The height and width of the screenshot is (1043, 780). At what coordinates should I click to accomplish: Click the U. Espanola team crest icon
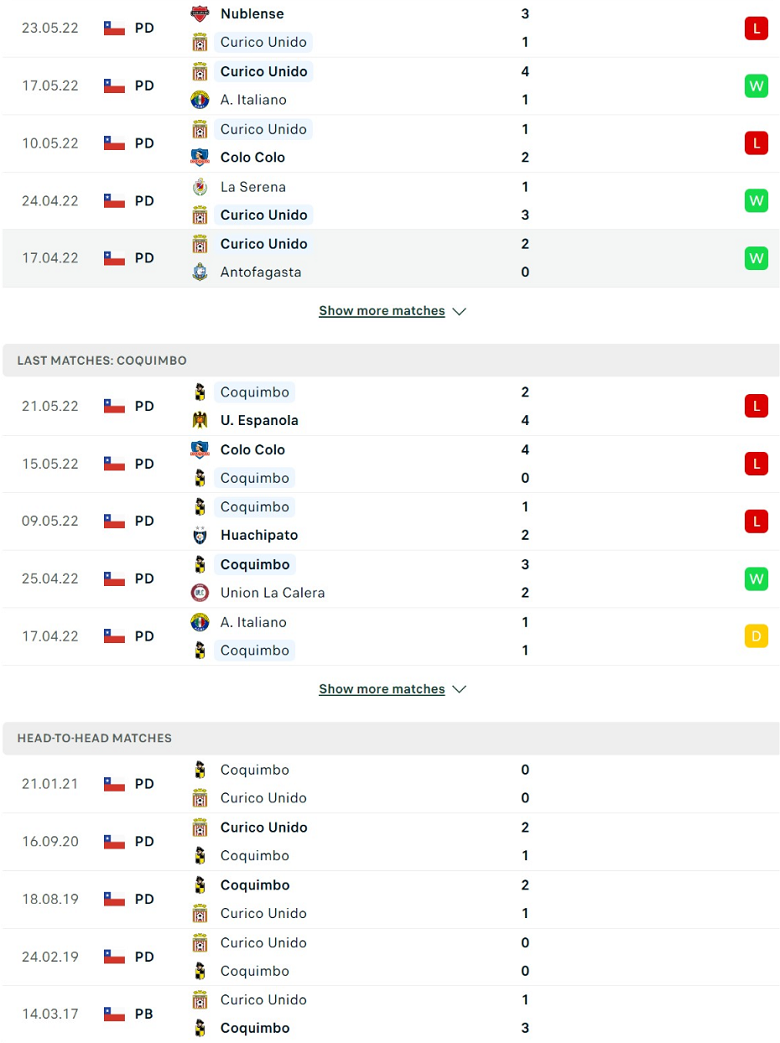[x=199, y=420]
